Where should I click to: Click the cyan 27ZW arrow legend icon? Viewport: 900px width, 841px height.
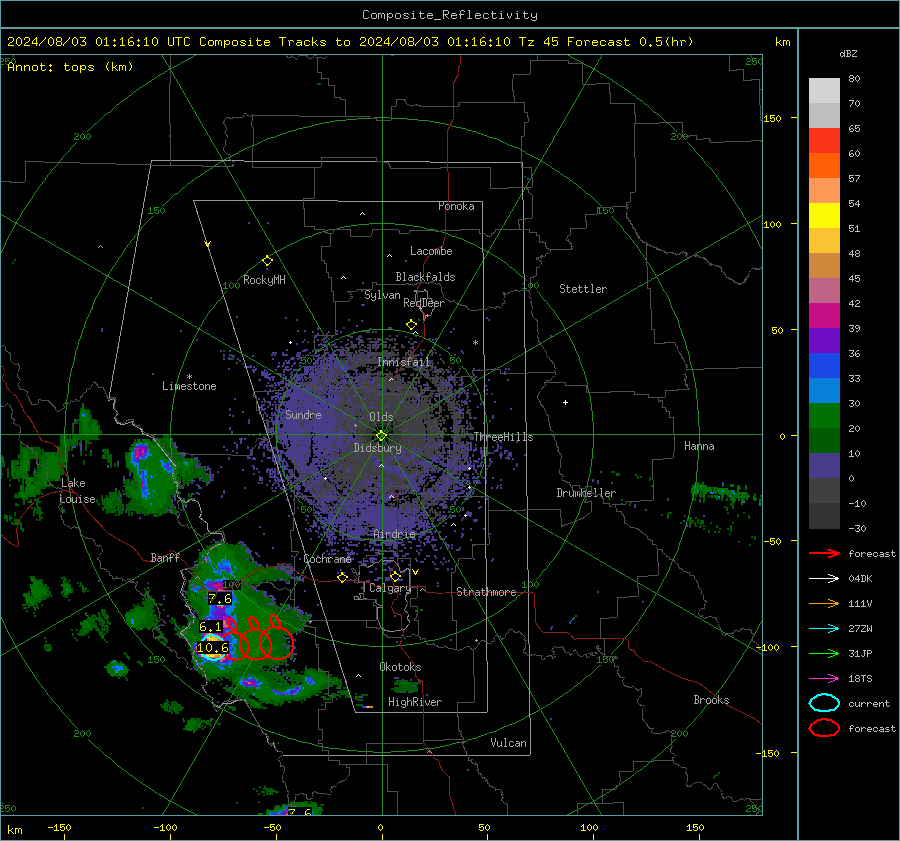click(x=824, y=629)
